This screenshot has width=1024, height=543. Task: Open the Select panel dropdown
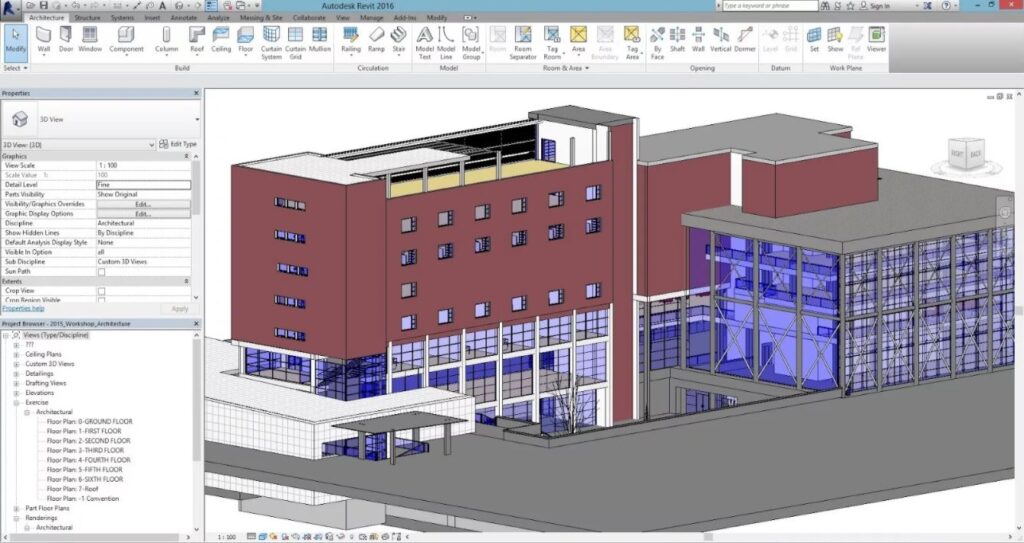pos(16,68)
